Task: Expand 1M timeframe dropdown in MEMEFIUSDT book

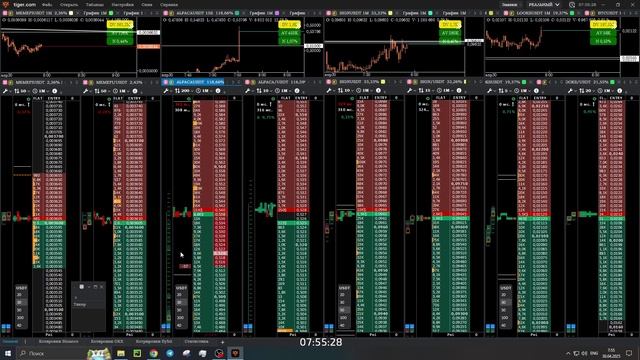Action: (41, 91)
